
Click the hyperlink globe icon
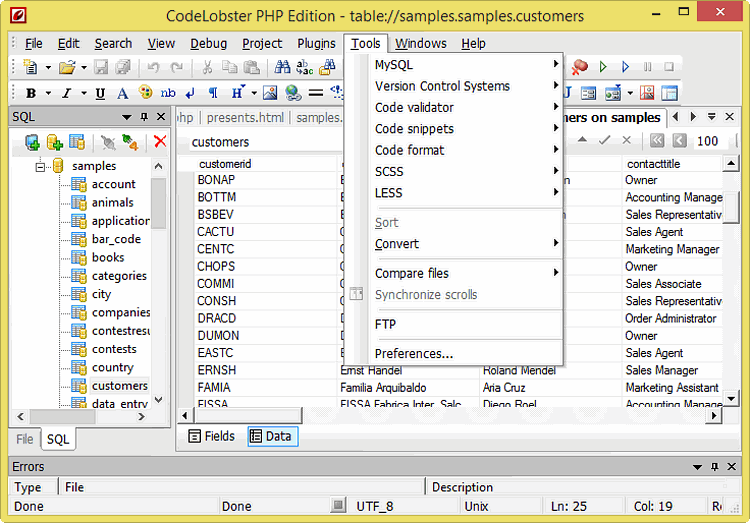click(293, 93)
